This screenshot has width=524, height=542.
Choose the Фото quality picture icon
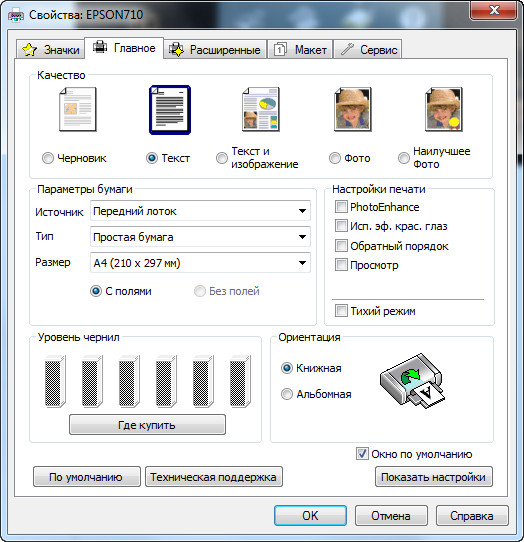coord(353,109)
